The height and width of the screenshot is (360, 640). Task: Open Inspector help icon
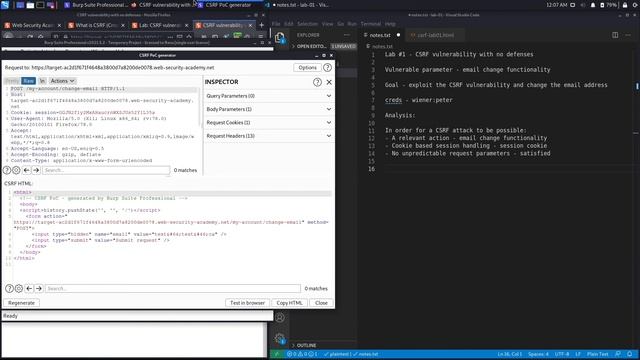coord(317,82)
